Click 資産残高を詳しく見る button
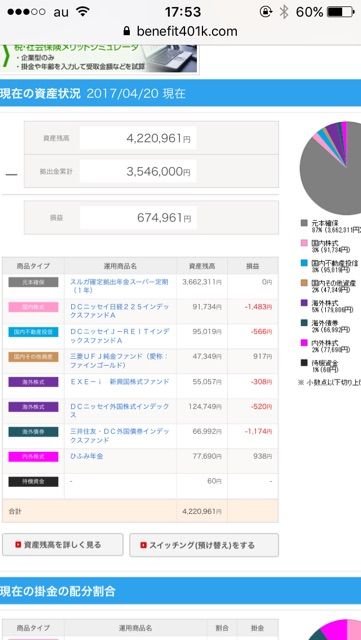The height and width of the screenshot is (640, 361). pyautogui.click(x=62, y=544)
